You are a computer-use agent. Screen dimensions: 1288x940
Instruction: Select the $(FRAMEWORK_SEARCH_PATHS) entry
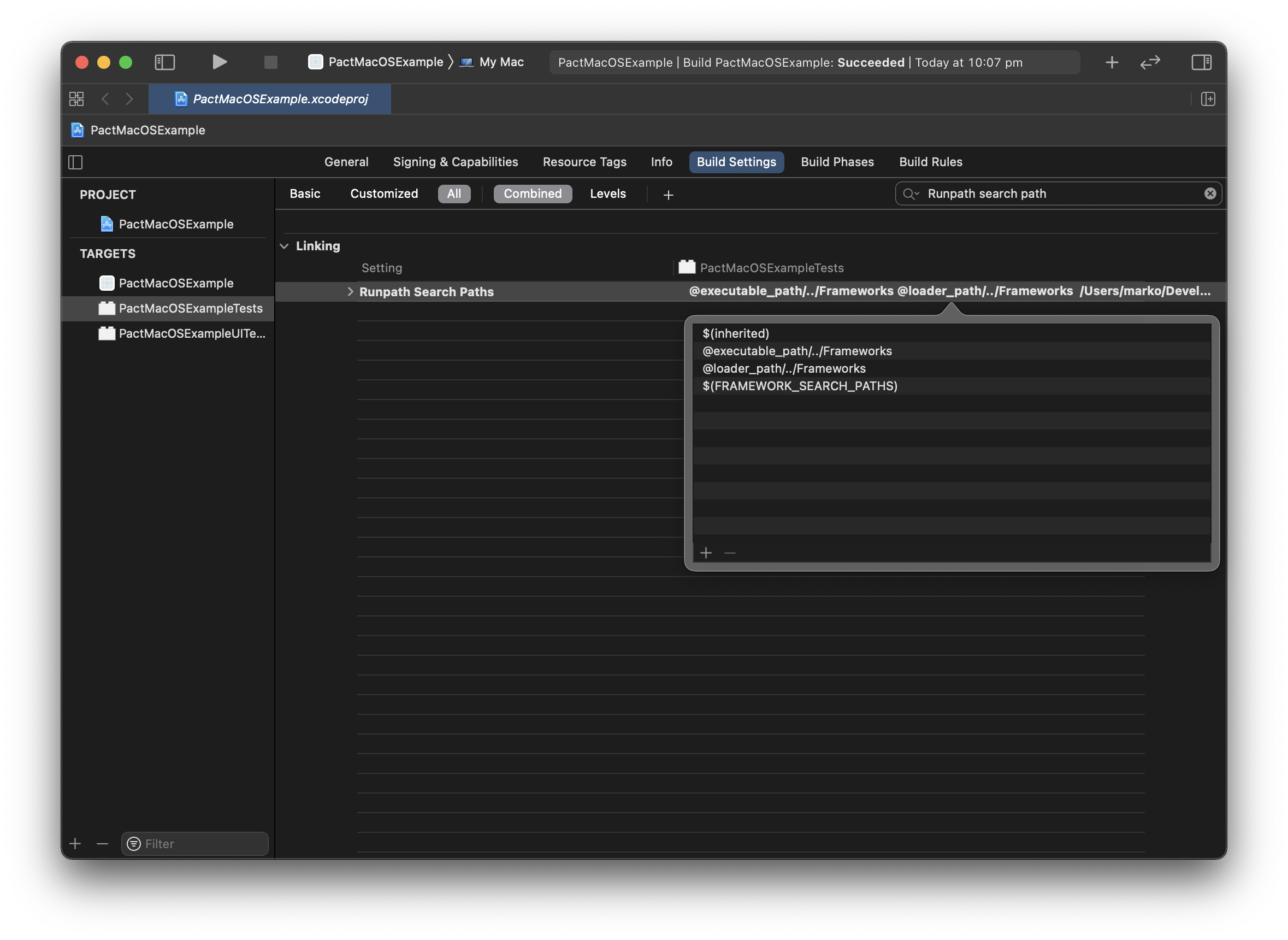coord(800,386)
